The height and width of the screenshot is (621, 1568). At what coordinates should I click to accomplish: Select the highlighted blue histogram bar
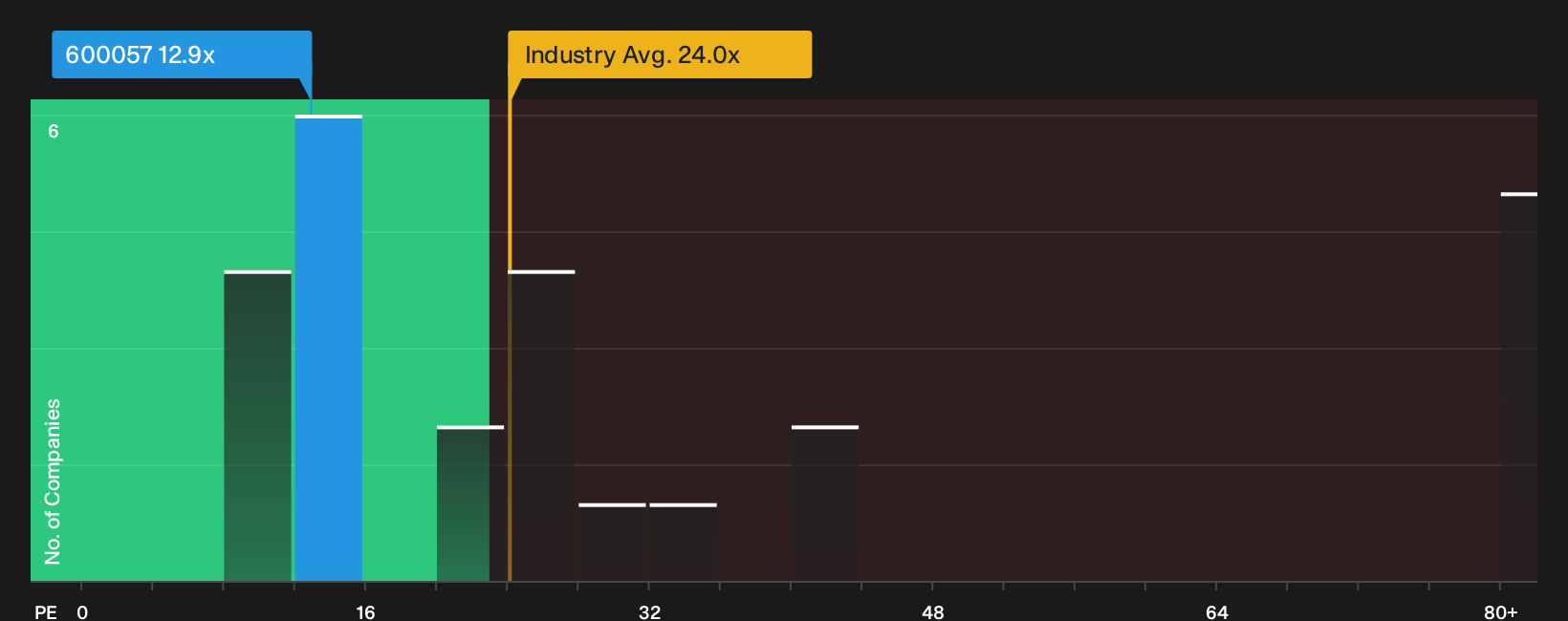coord(328,348)
